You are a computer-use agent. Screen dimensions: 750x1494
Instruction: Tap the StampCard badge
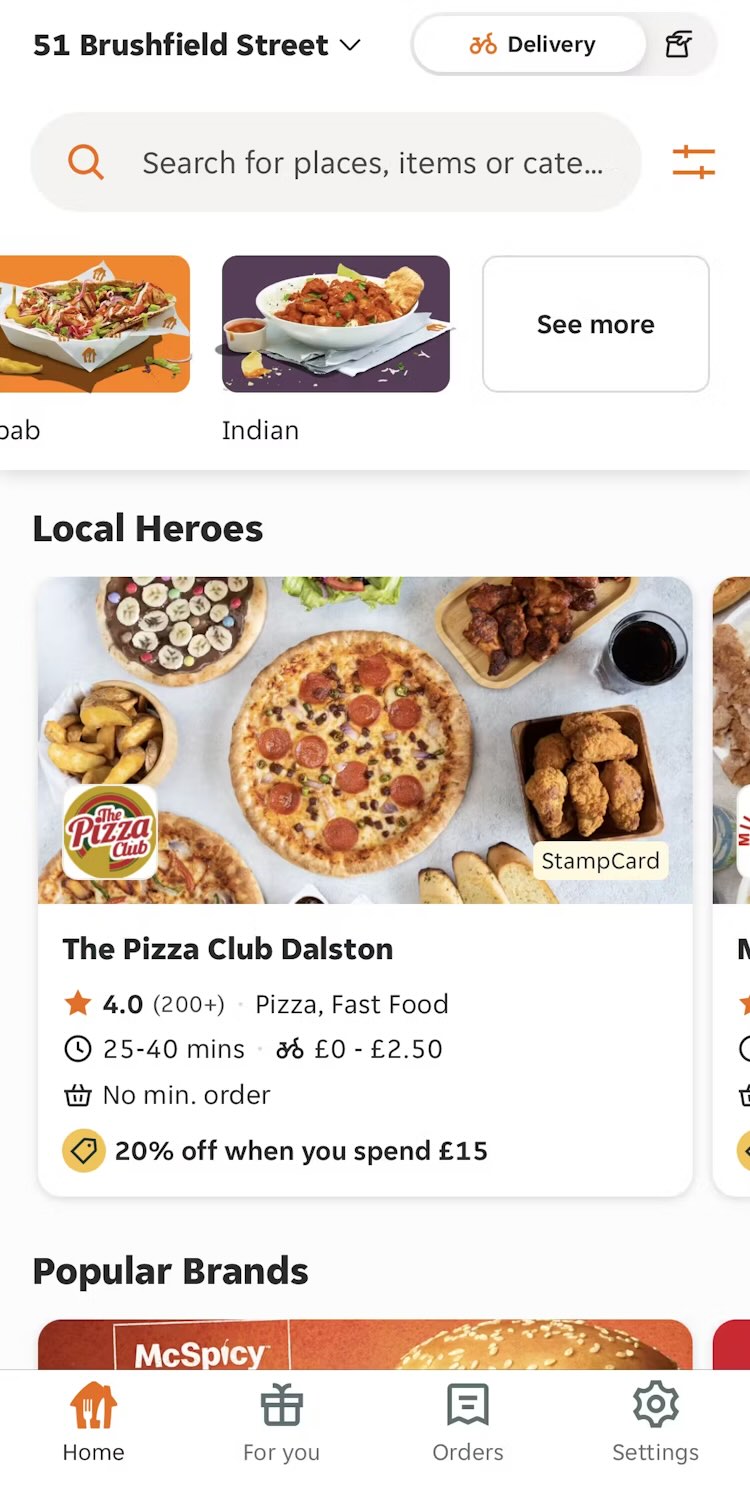[x=600, y=861]
